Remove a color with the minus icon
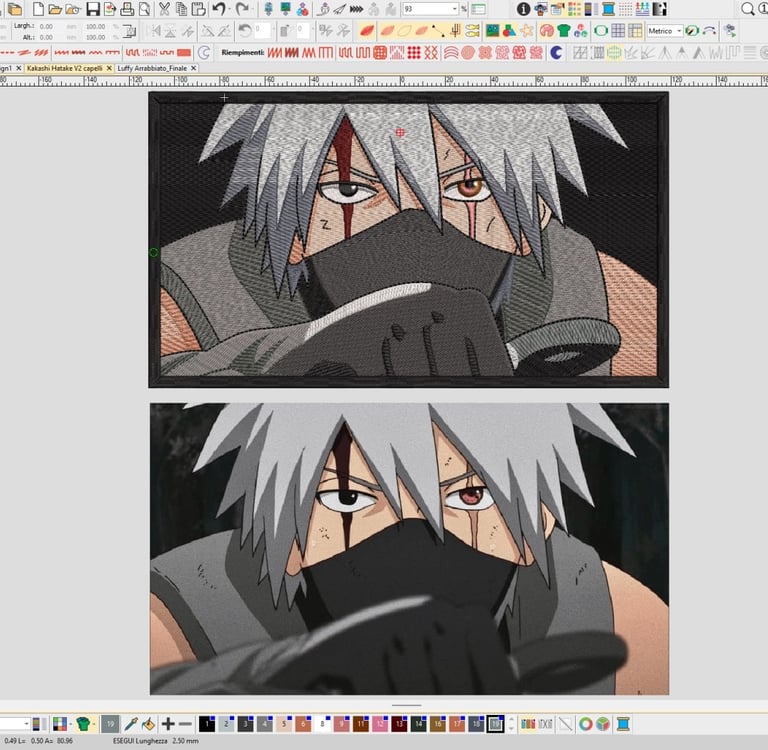The image size is (768, 750). point(185,724)
